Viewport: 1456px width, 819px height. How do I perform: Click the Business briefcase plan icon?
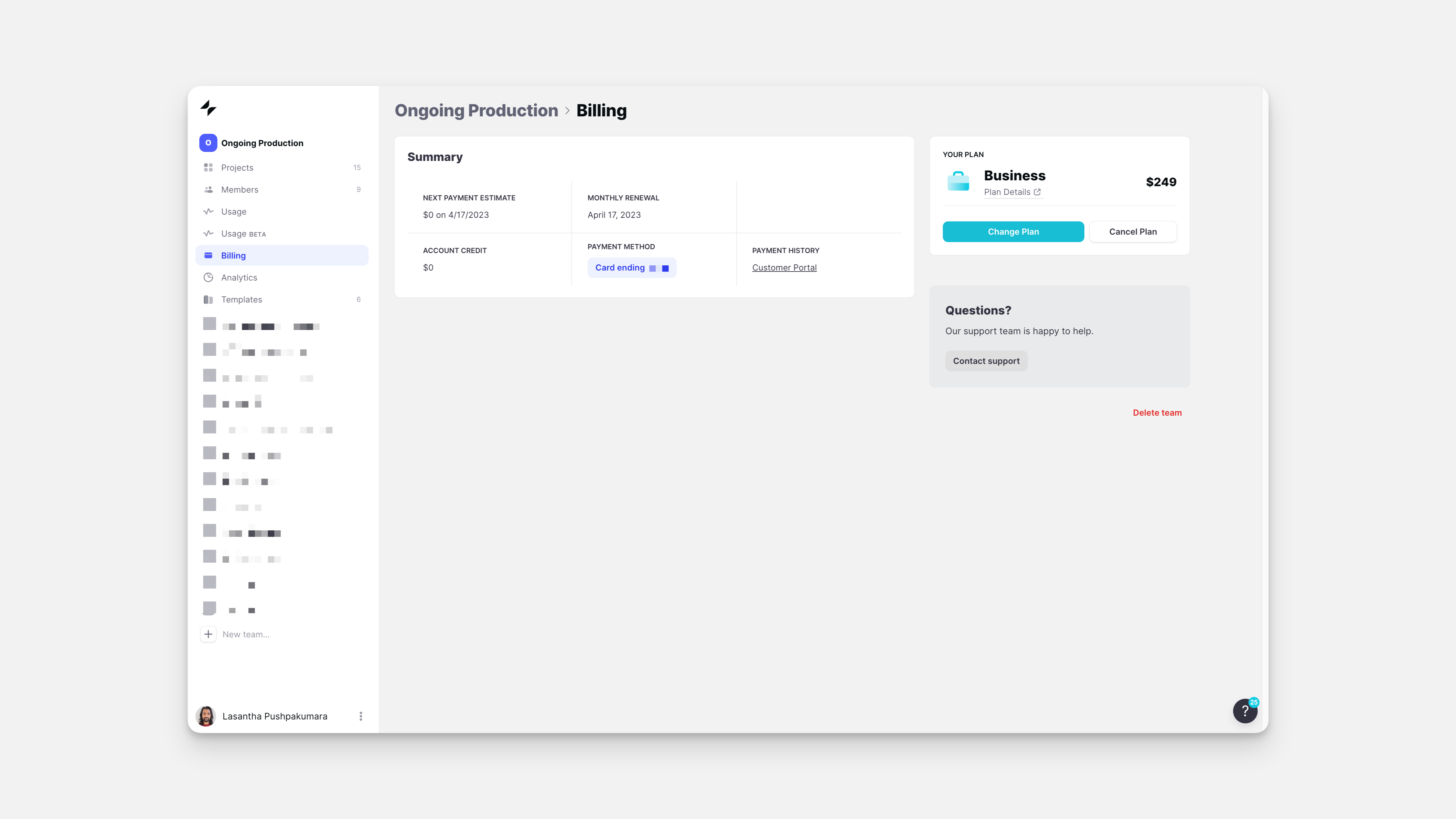(958, 181)
